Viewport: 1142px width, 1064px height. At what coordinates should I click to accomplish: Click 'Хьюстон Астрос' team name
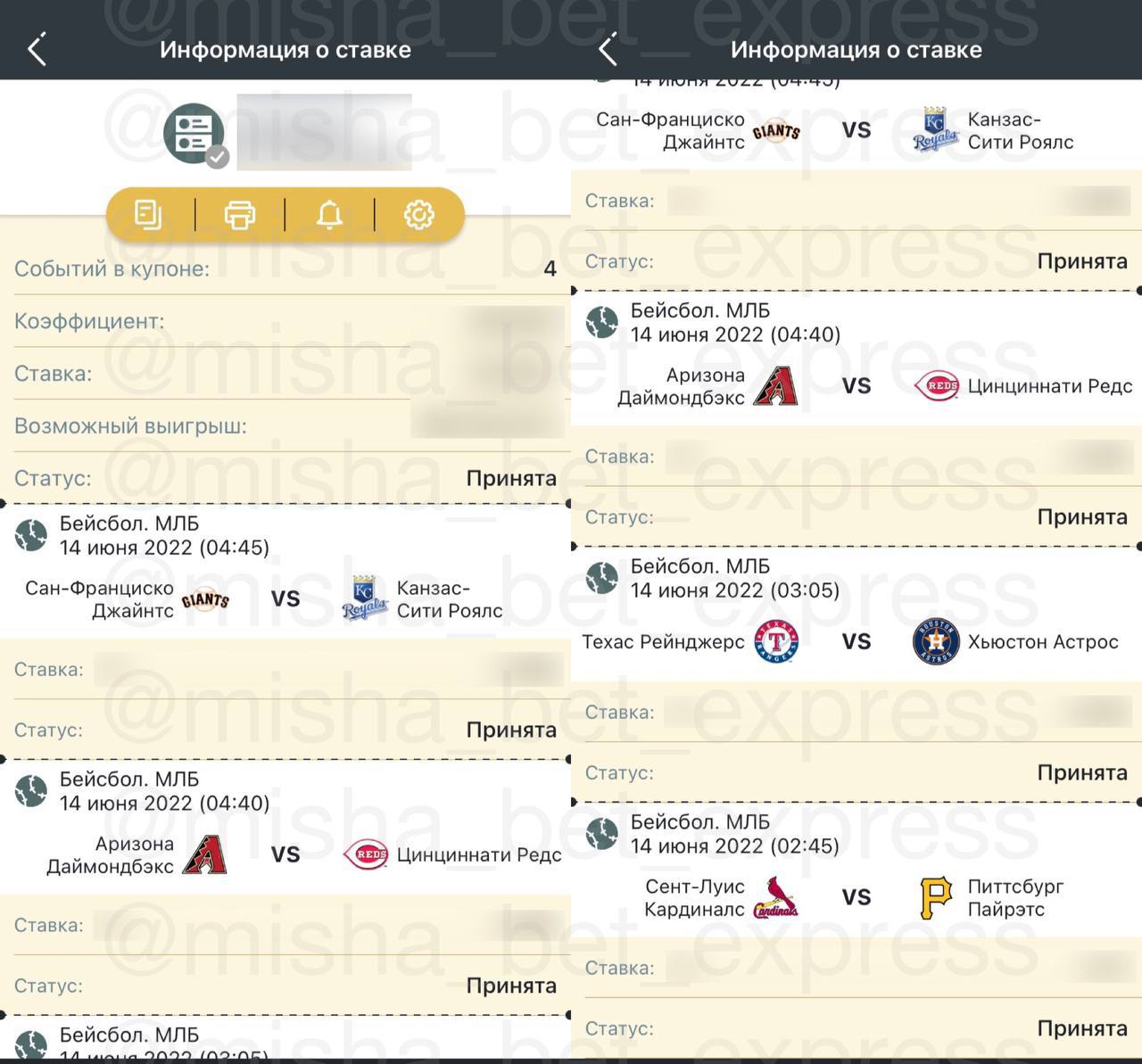click(x=1043, y=642)
